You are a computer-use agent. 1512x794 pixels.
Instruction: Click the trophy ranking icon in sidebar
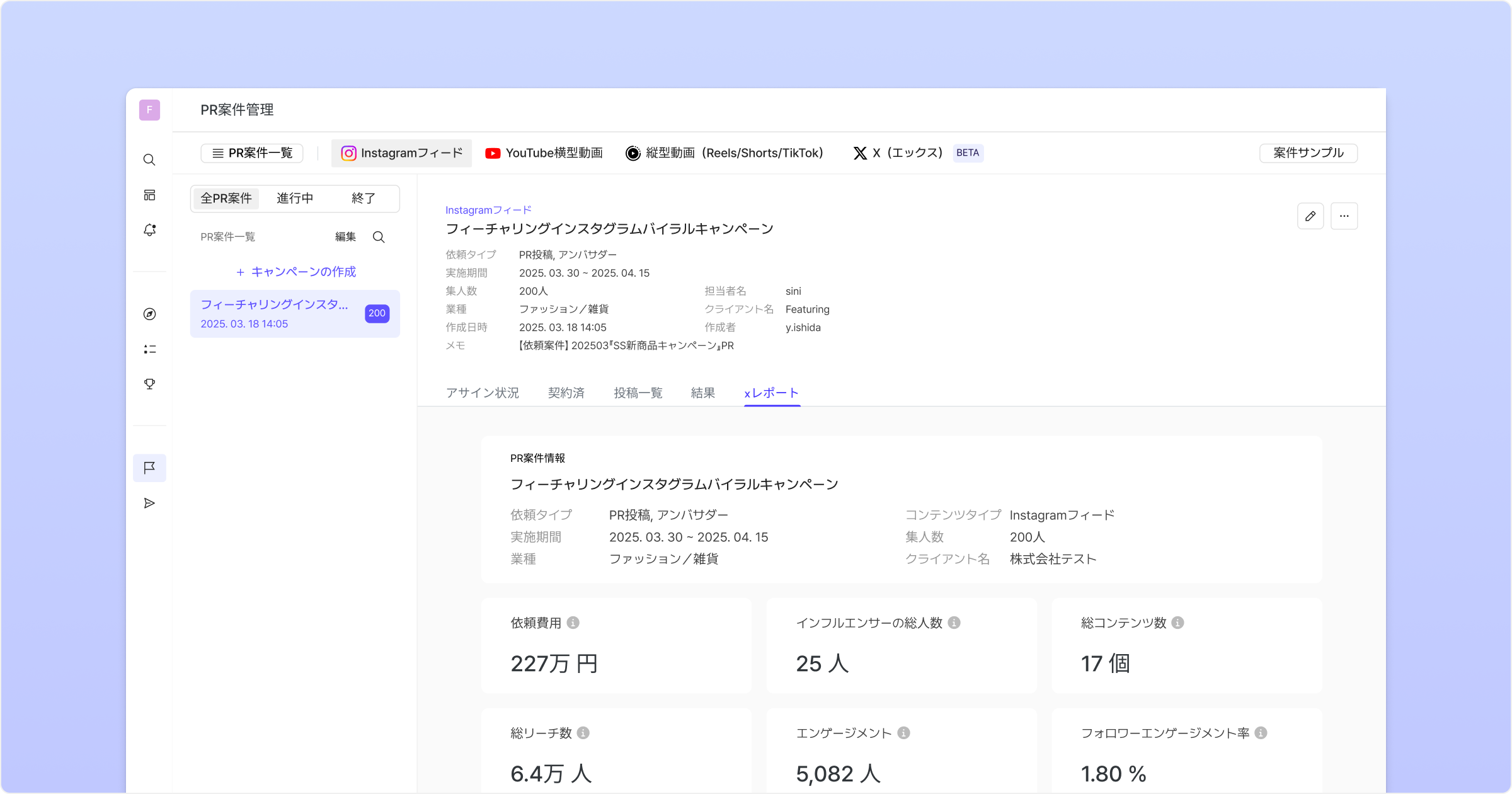click(149, 384)
